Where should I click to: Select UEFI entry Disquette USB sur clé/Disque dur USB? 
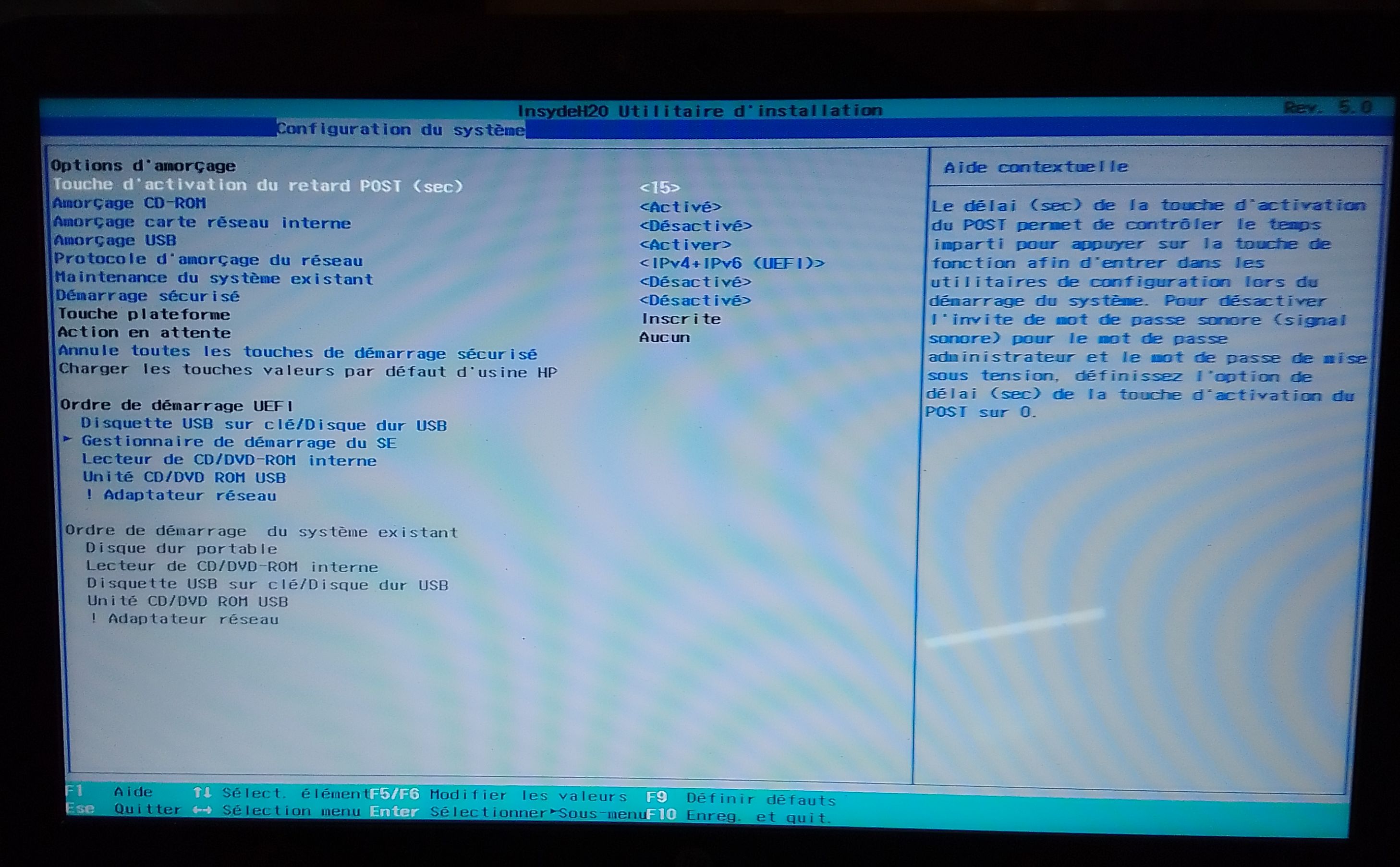click(x=264, y=424)
